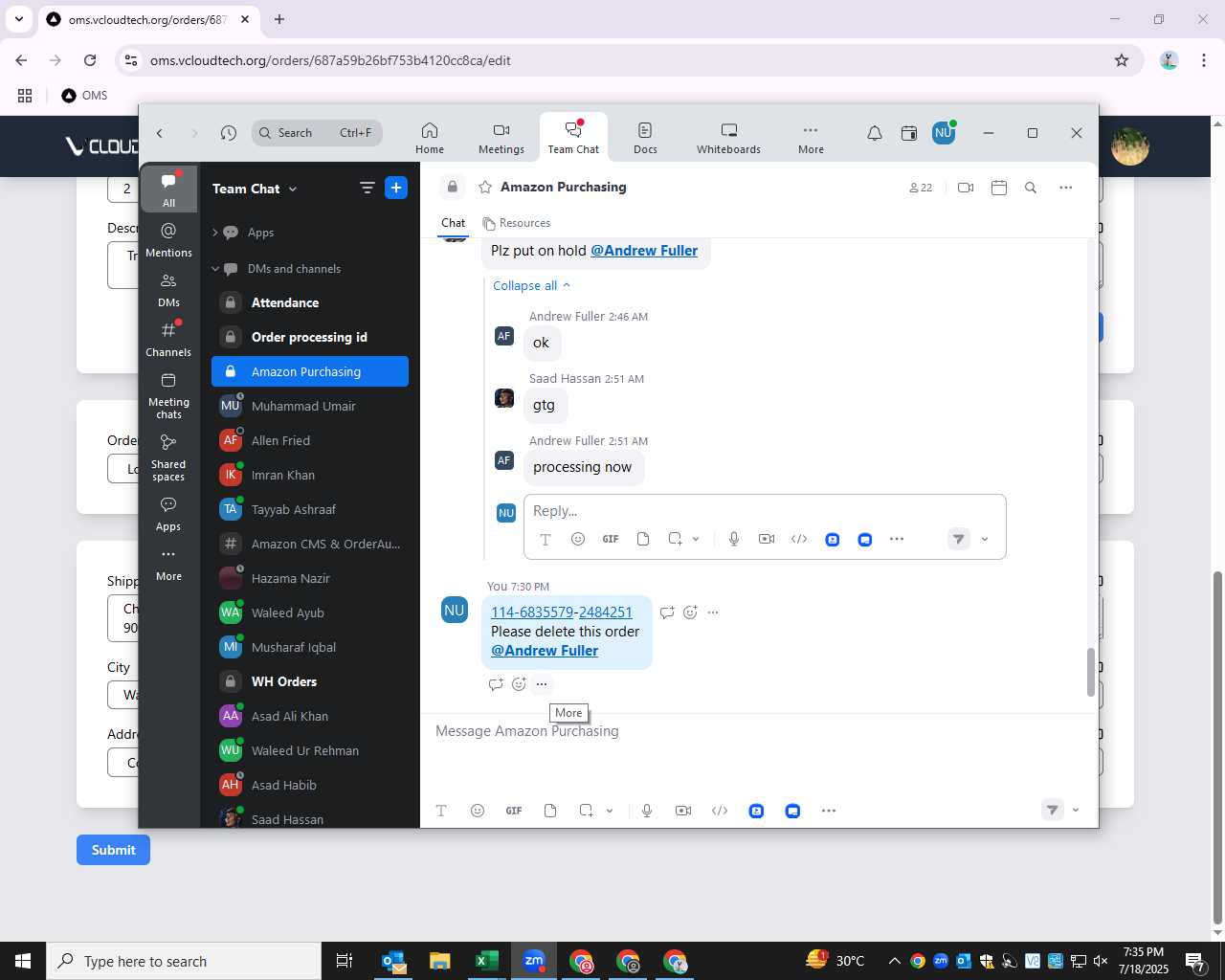Search within the Amazon Purchasing chat
Screen dimensions: 1225x980
coord(1031,188)
